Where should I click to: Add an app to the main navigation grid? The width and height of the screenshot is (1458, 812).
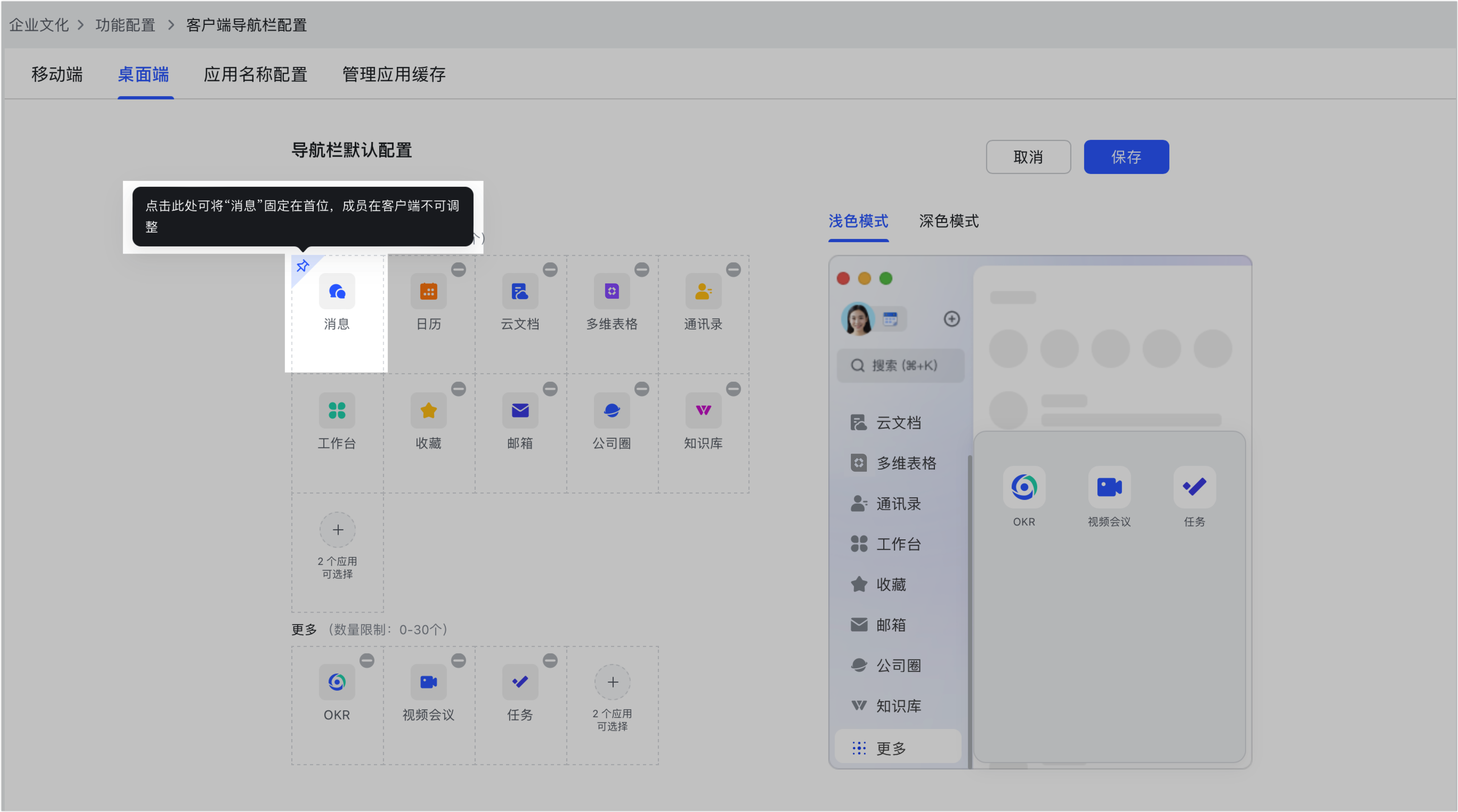(338, 530)
